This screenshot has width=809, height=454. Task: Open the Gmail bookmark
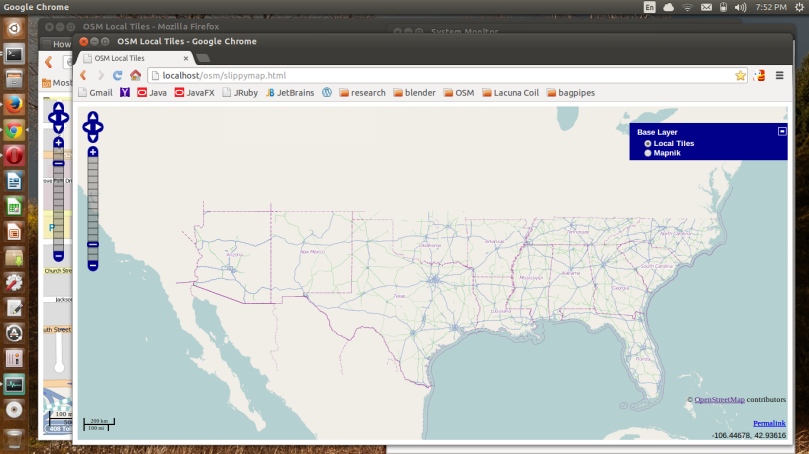[x=95, y=93]
